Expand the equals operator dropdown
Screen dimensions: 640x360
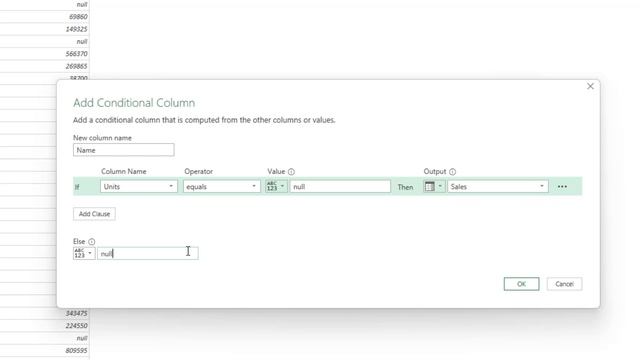(222, 187)
